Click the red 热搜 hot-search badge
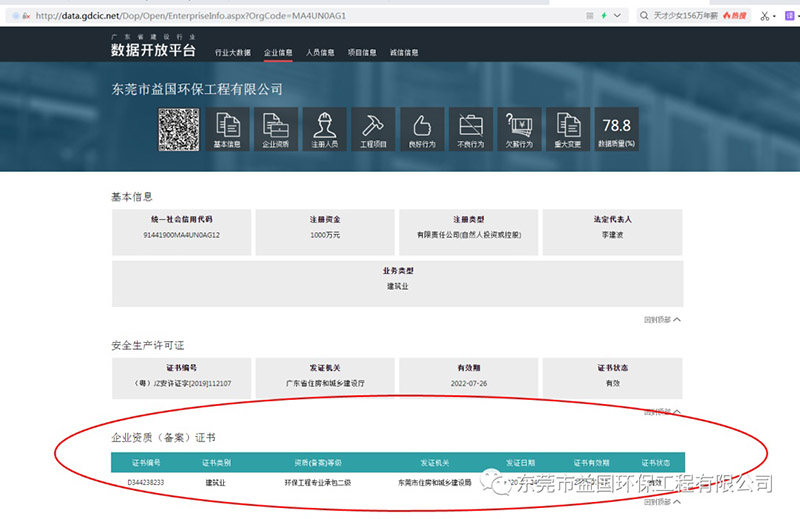800x519 pixels. (735, 16)
